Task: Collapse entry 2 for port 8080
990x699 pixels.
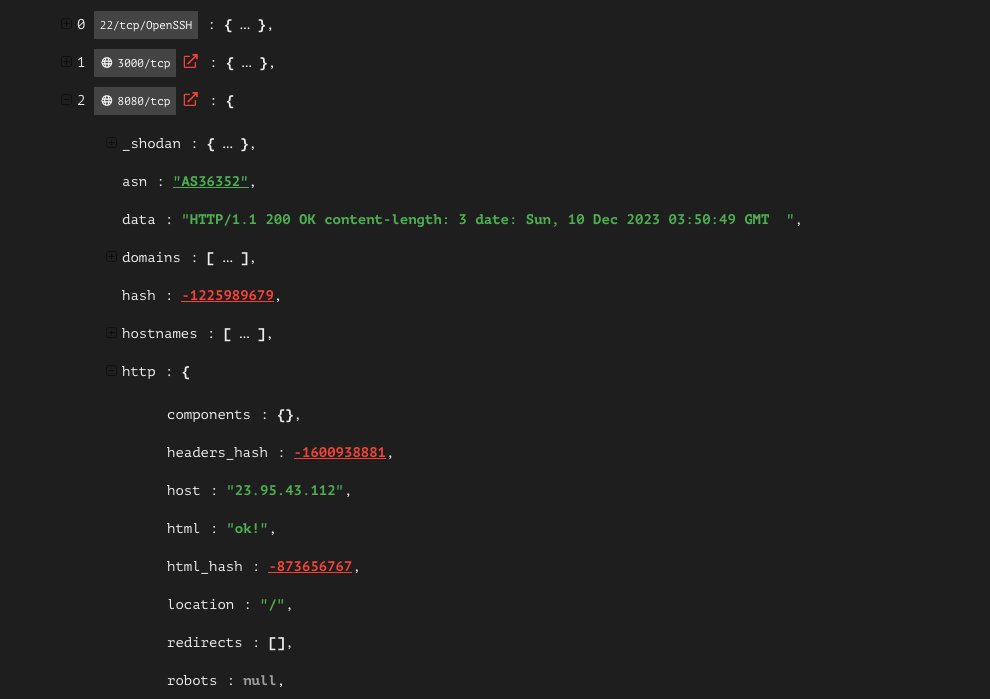Action: pos(66,99)
